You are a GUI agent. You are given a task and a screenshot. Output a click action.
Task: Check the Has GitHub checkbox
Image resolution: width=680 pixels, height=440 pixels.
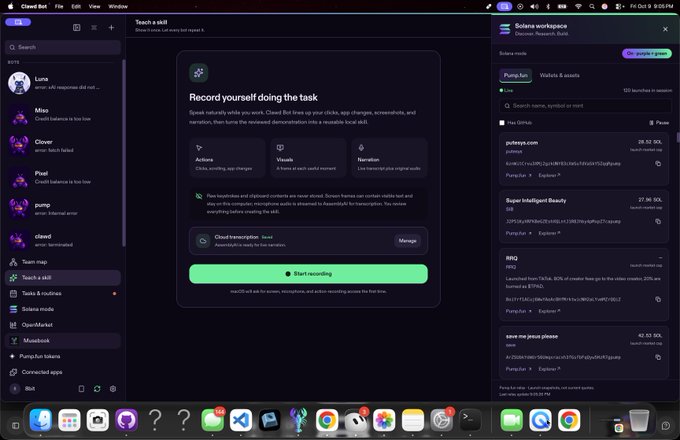(502, 123)
